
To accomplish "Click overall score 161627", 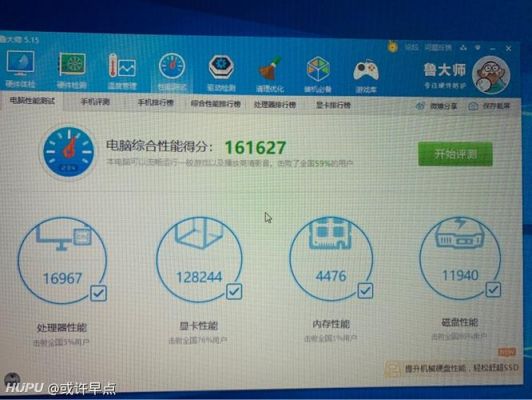I will click(x=255, y=147).
